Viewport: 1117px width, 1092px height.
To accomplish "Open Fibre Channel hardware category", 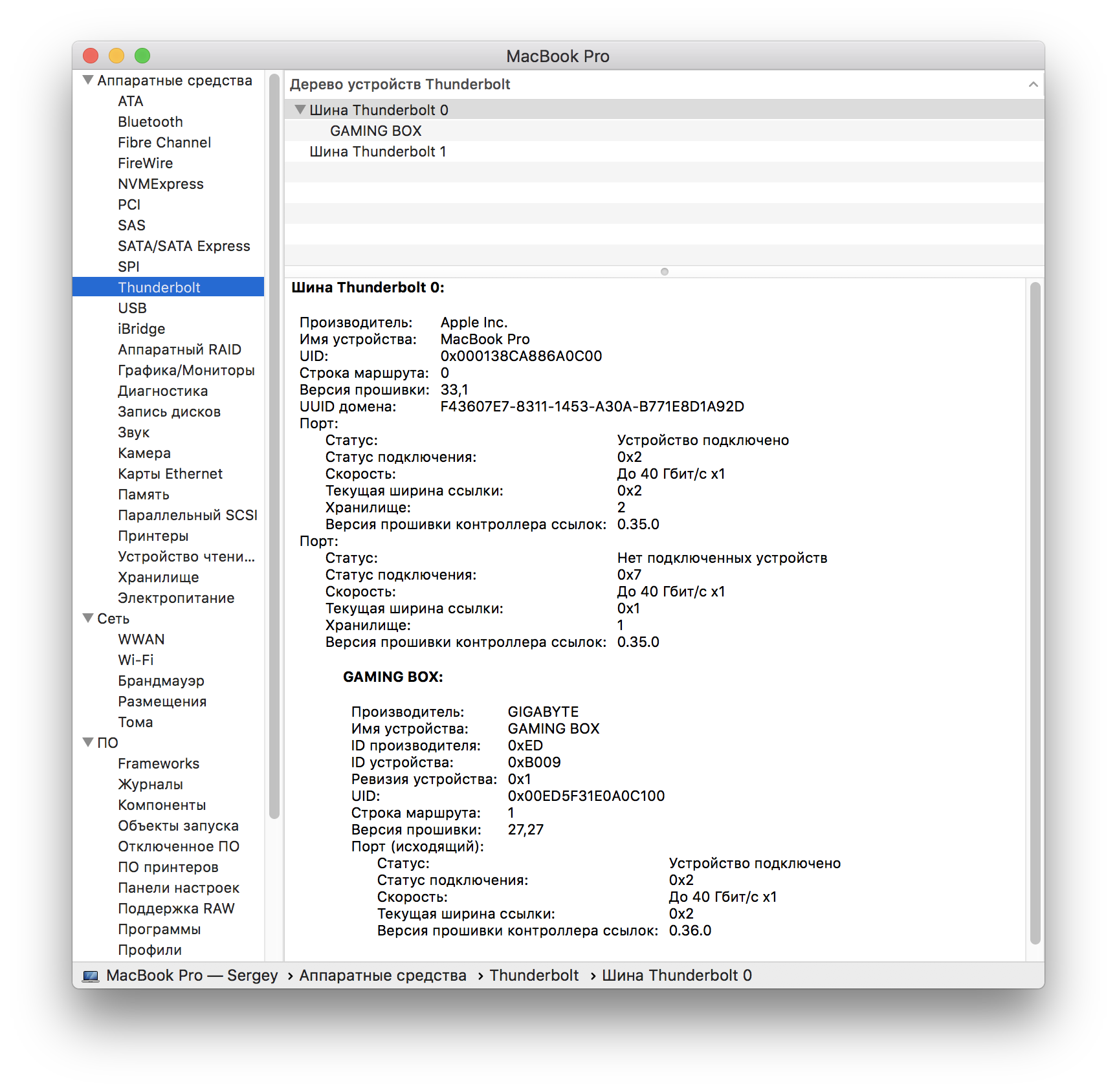I will tap(164, 142).
